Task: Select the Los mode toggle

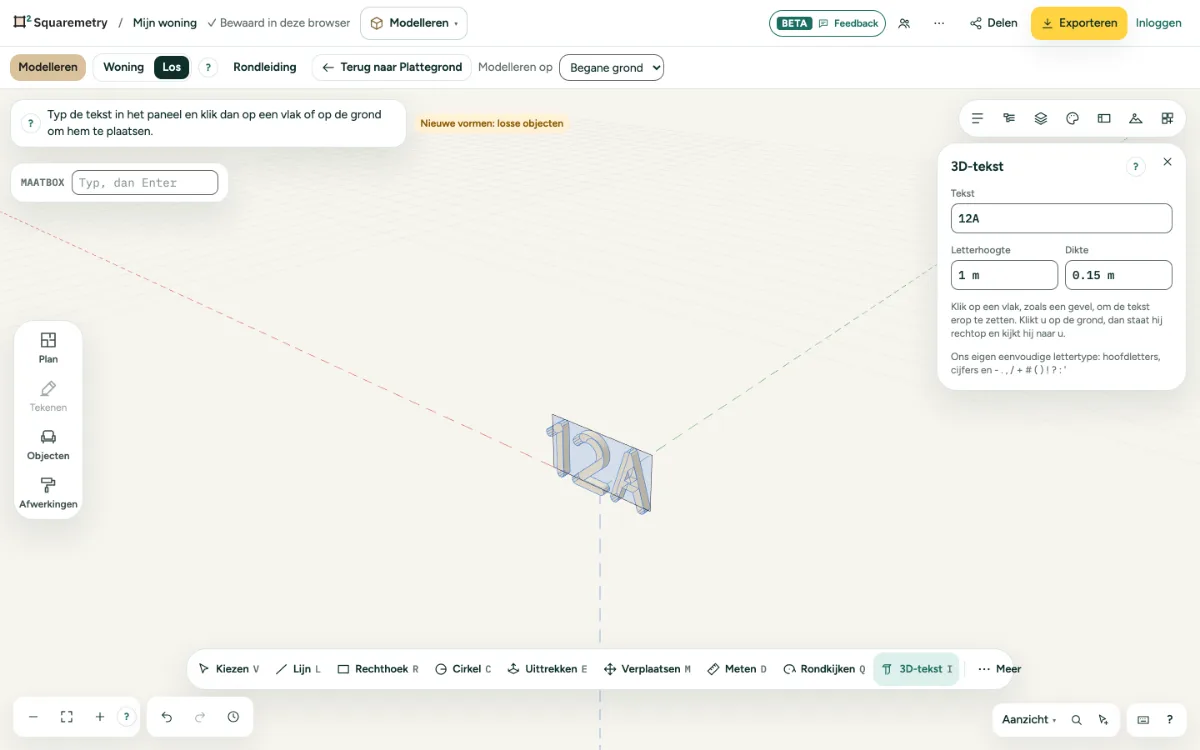Action: click(172, 67)
